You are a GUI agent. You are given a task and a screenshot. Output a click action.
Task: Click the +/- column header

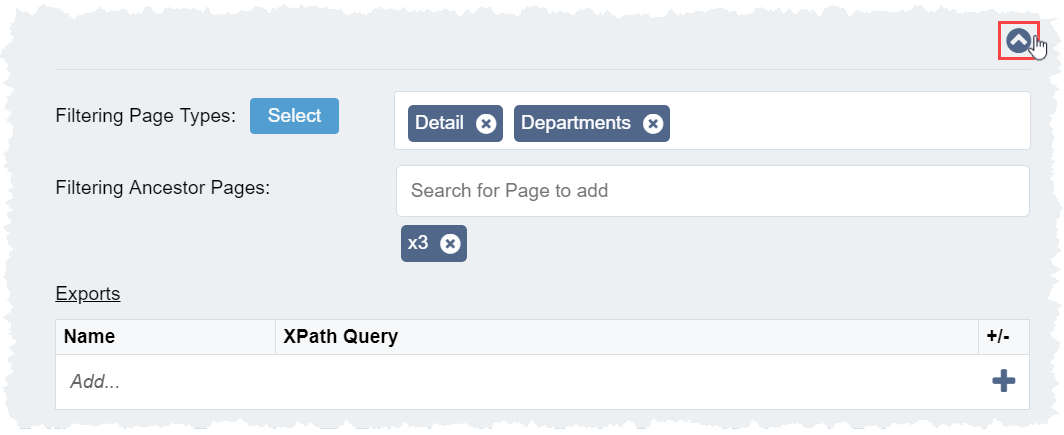pos(998,337)
